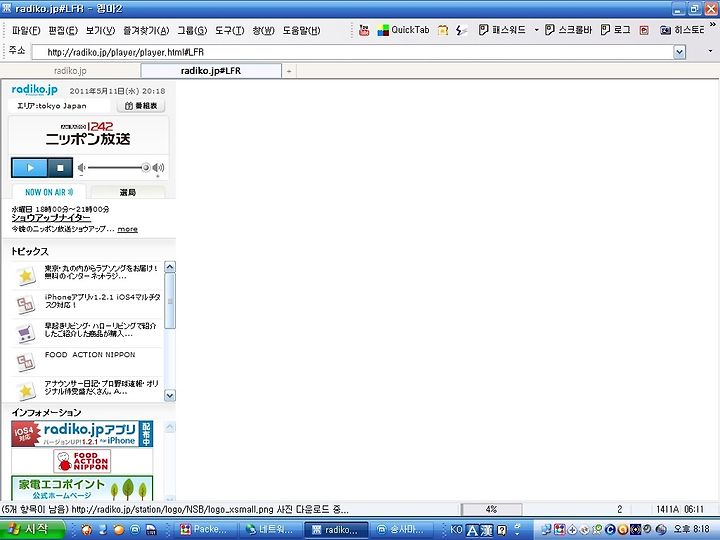720x540 pixels.
Task: Open the FOOD ACTION NIPPON topic
Action: click(x=90, y=354)
